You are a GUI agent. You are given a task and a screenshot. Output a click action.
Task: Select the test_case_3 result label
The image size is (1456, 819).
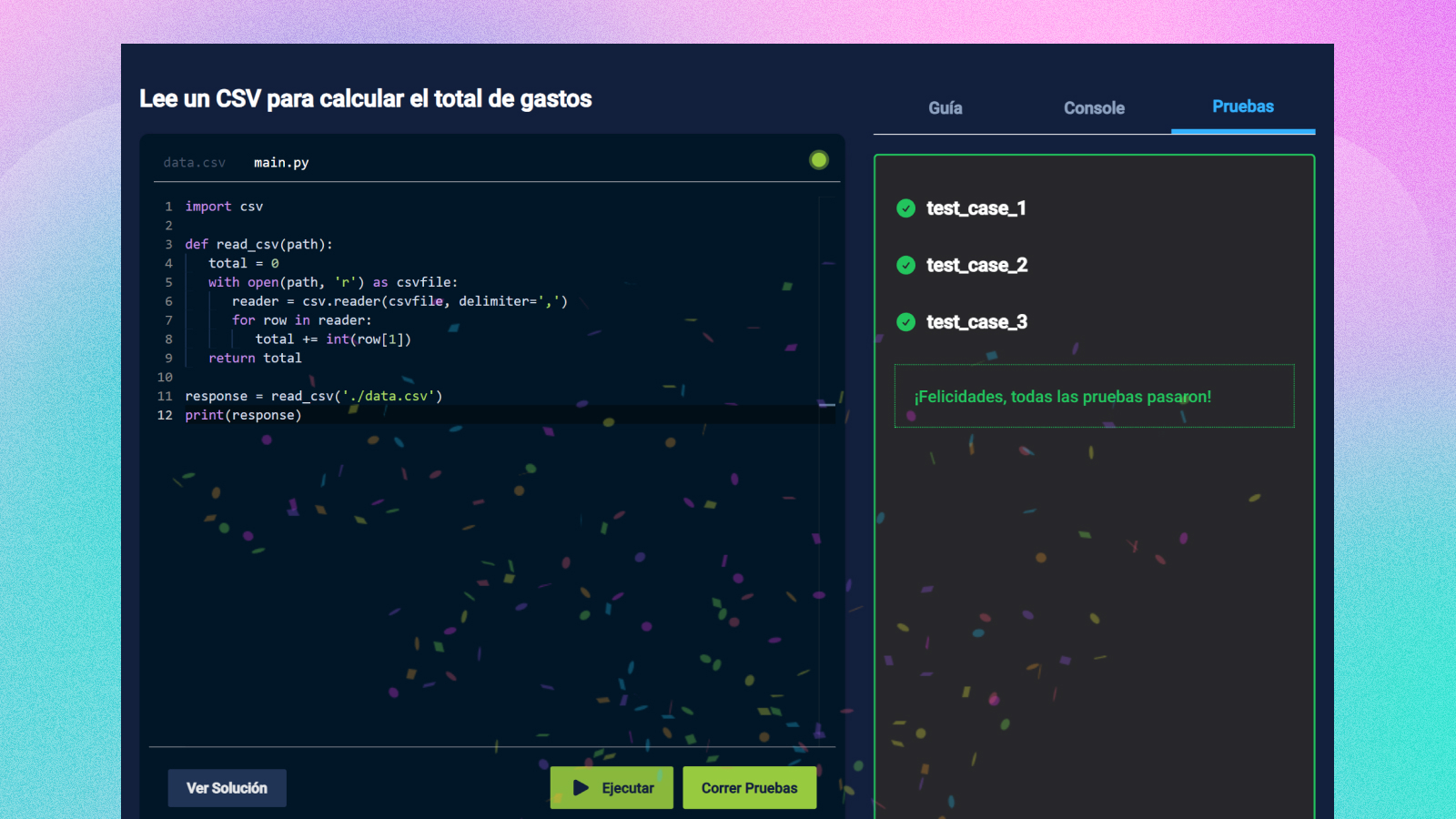[976, 322]
